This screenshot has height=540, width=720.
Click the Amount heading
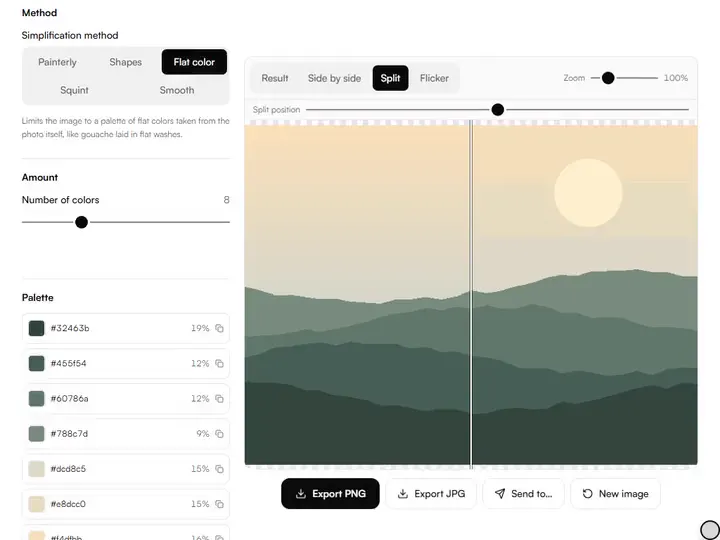coord(40,177)
